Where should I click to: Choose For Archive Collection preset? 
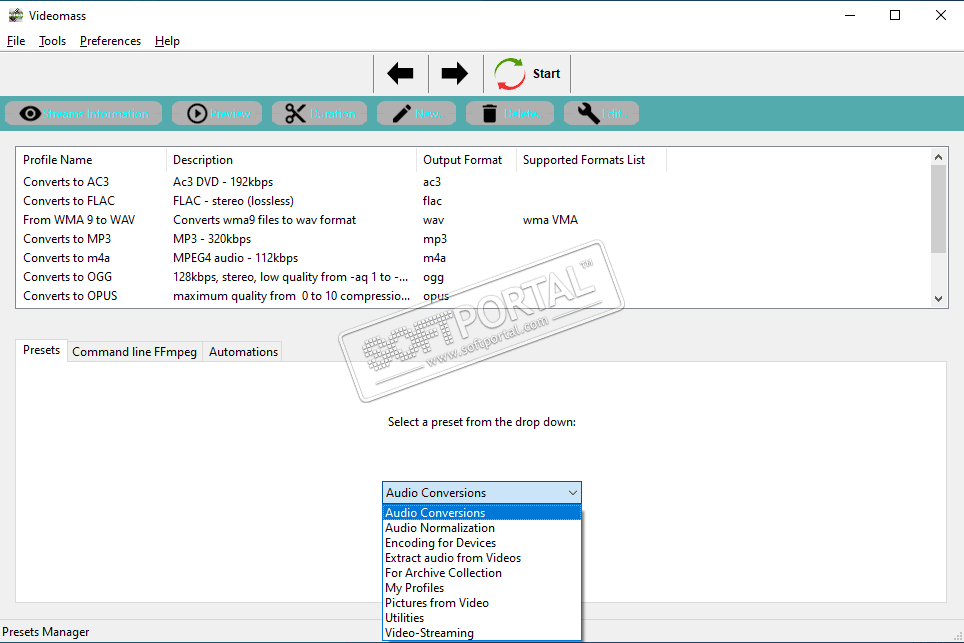pyautogui.click(x=482, y=573)
